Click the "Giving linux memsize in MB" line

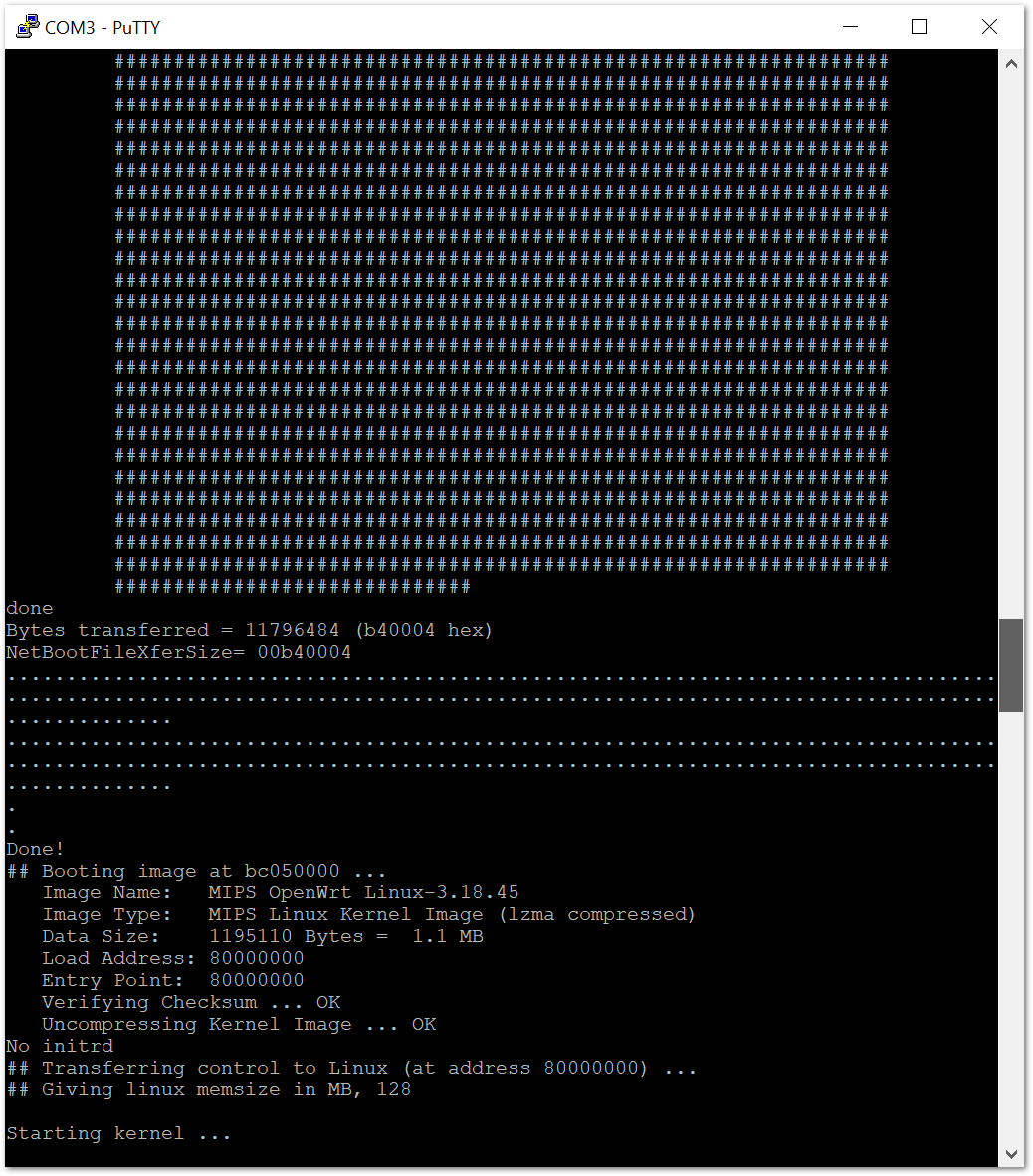click(209, 1090)
